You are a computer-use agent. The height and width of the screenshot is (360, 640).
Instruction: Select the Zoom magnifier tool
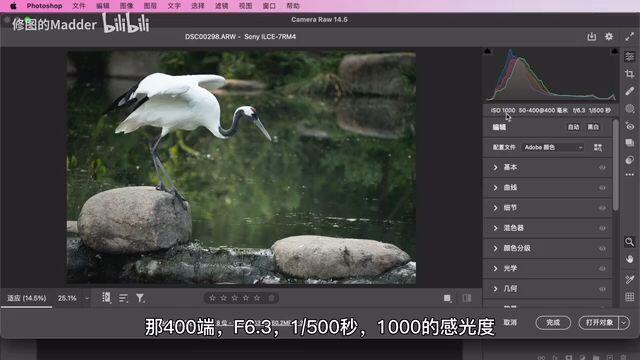629,242
